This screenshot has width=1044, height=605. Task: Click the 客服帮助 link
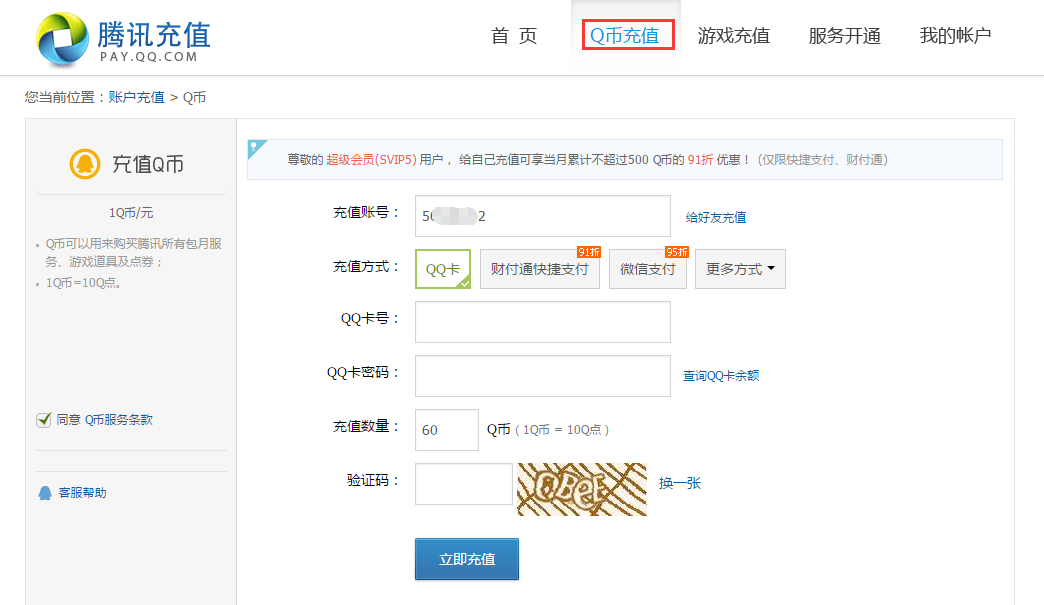(x=83, y=493)
